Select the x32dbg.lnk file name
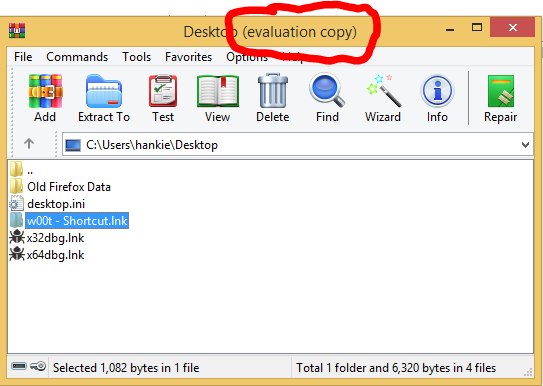543x386 pixels. pos(55,238)
